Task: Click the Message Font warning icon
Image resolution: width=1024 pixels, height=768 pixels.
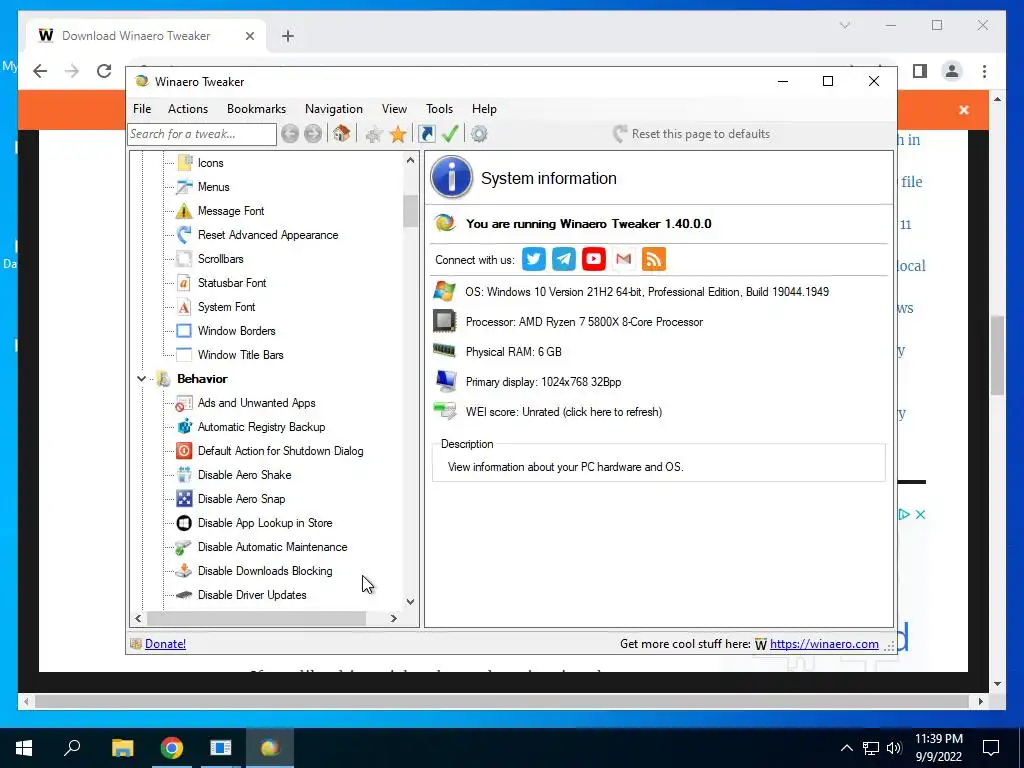Action: [x=184, y=211]
